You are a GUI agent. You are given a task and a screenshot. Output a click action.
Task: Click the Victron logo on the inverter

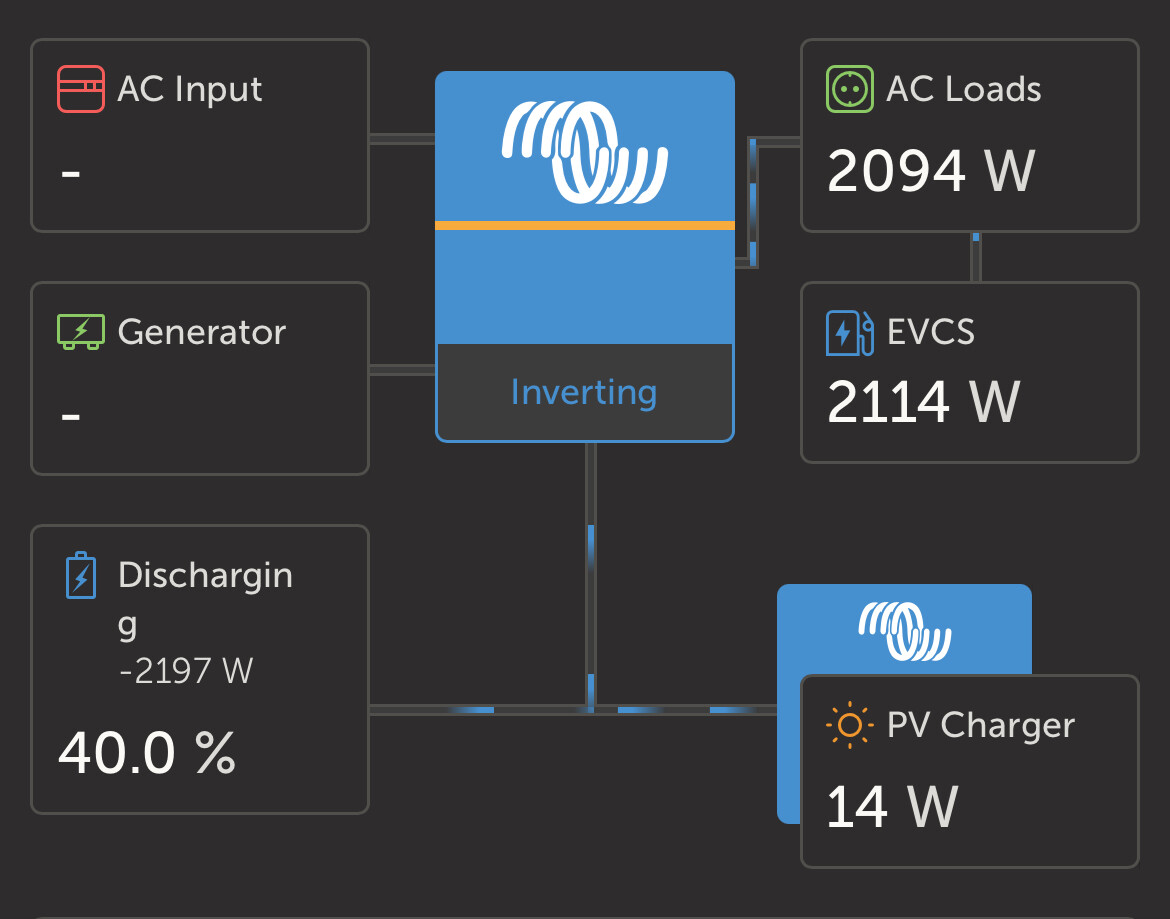click(x=585, y=152)
